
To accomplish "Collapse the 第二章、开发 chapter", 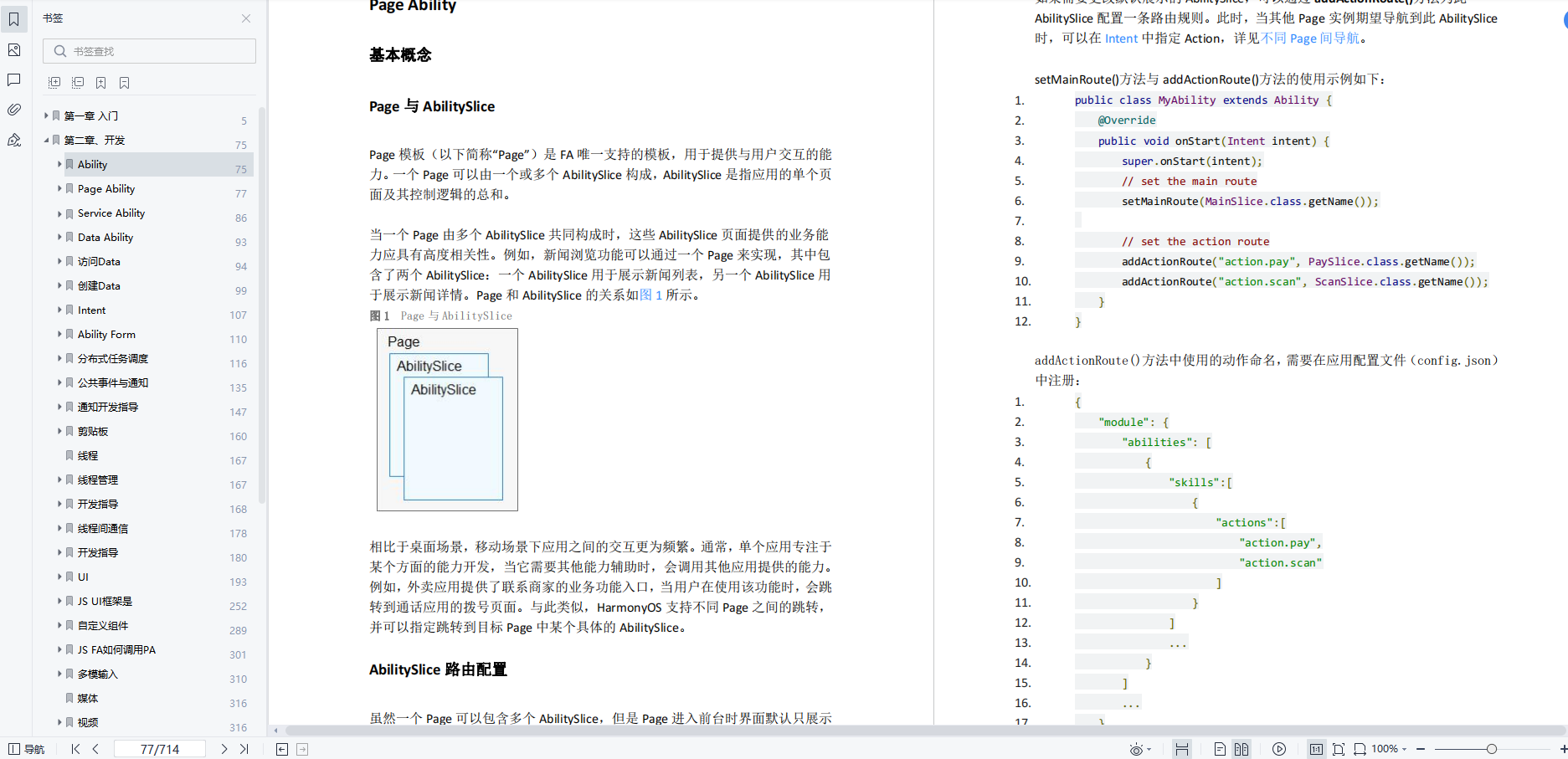I will 46,140.
